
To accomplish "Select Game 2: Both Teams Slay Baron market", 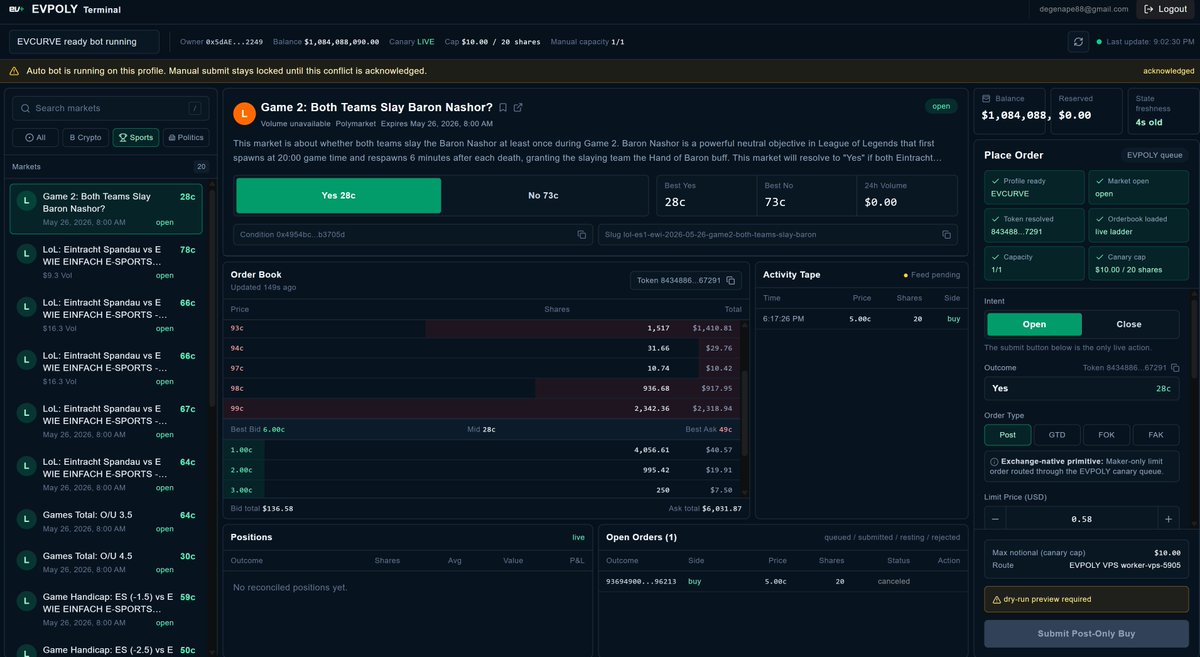I will tap(106, 209).
